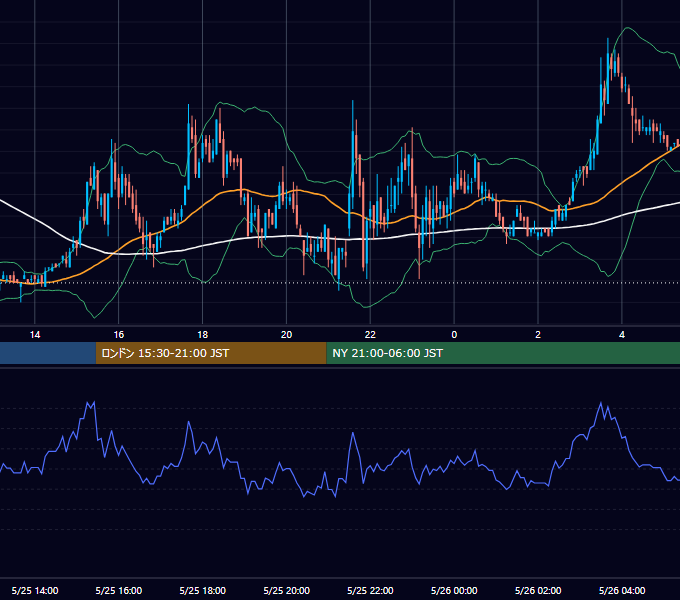Click the 5/26 04:00 date label

click(x=622, y=590)
